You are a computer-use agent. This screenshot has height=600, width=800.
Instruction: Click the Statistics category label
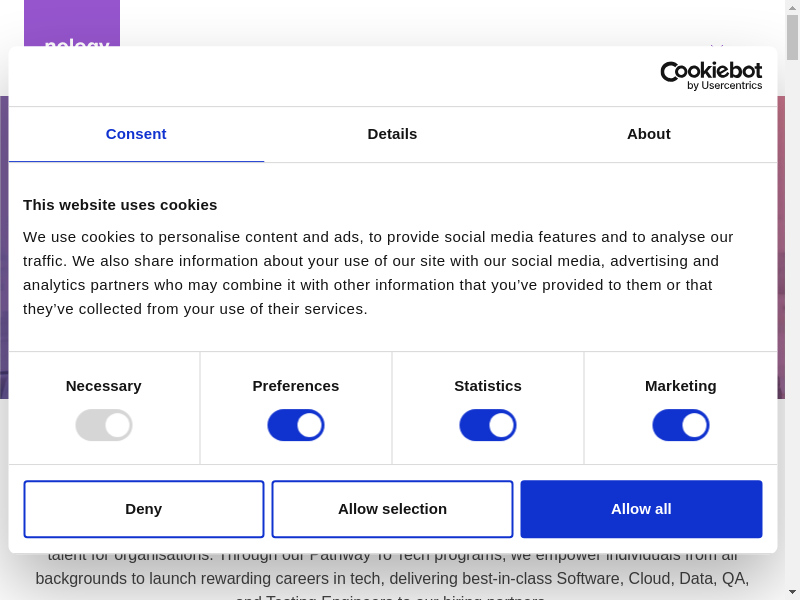488,386
